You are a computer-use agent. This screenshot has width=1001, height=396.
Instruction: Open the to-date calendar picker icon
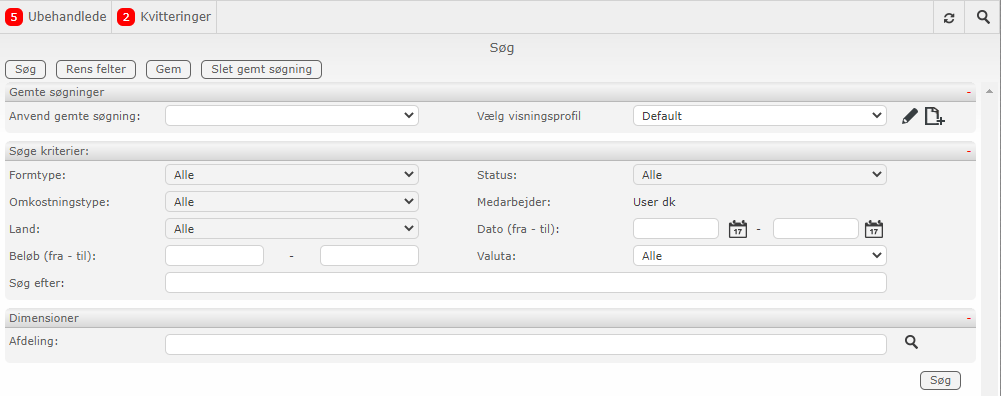tap(874, 229)
